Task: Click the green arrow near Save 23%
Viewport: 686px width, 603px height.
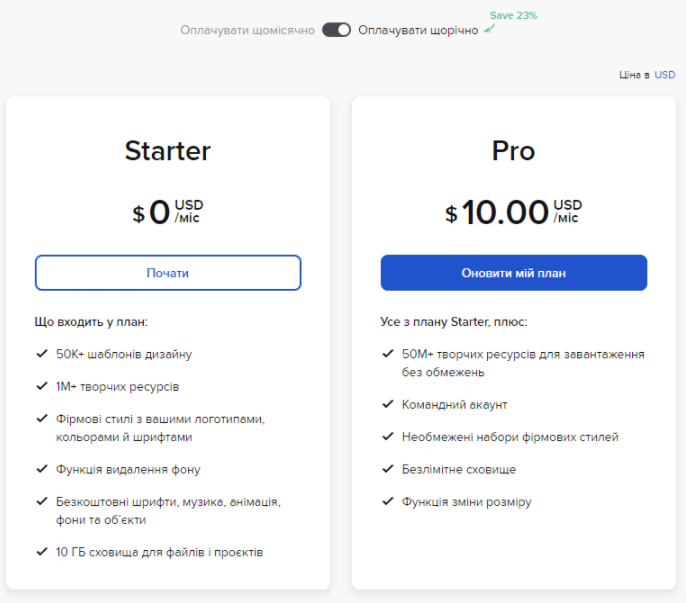Action: point(489,29)
